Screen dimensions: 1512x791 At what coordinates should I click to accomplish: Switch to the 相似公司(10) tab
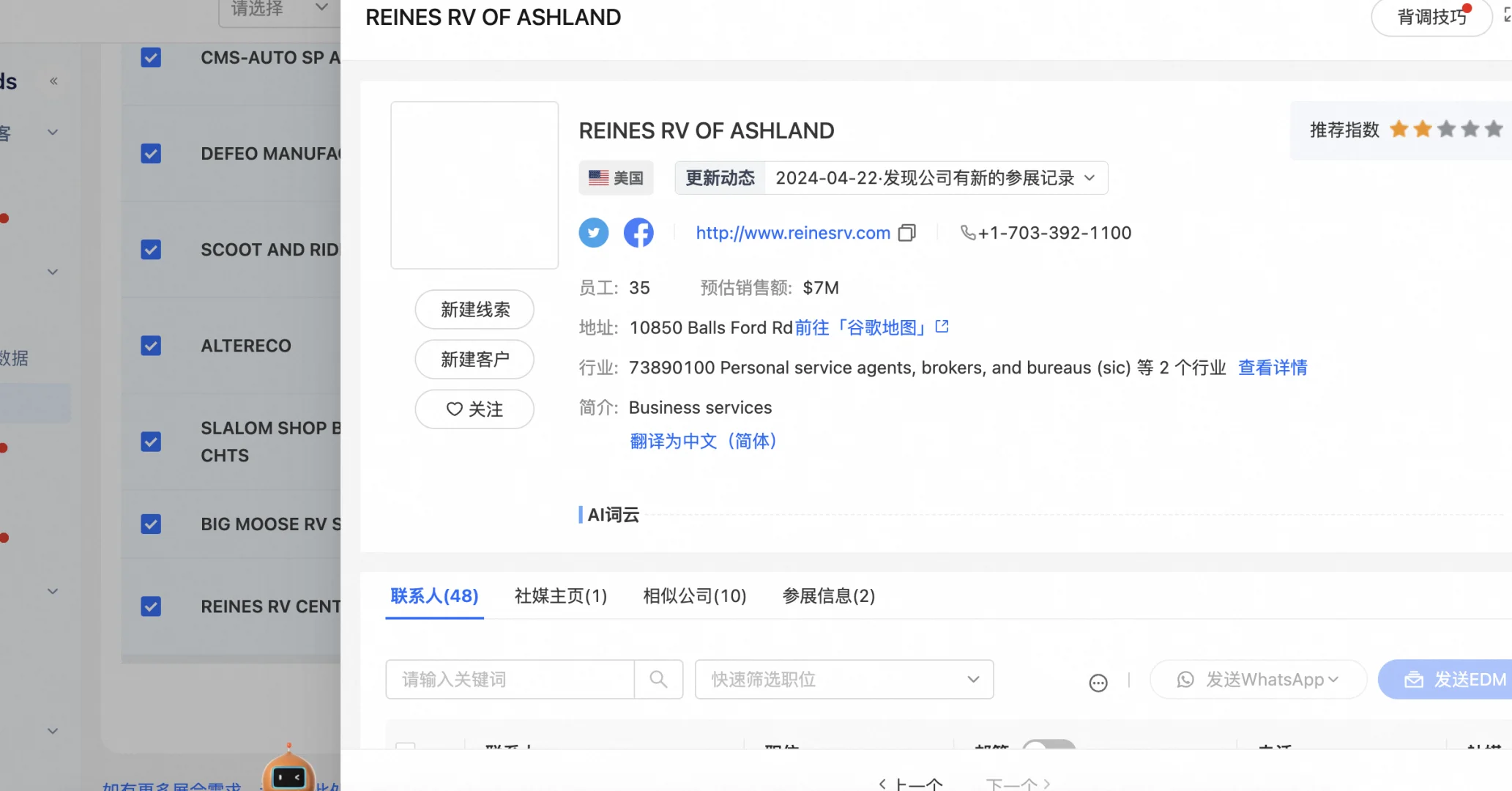point(694,596)
